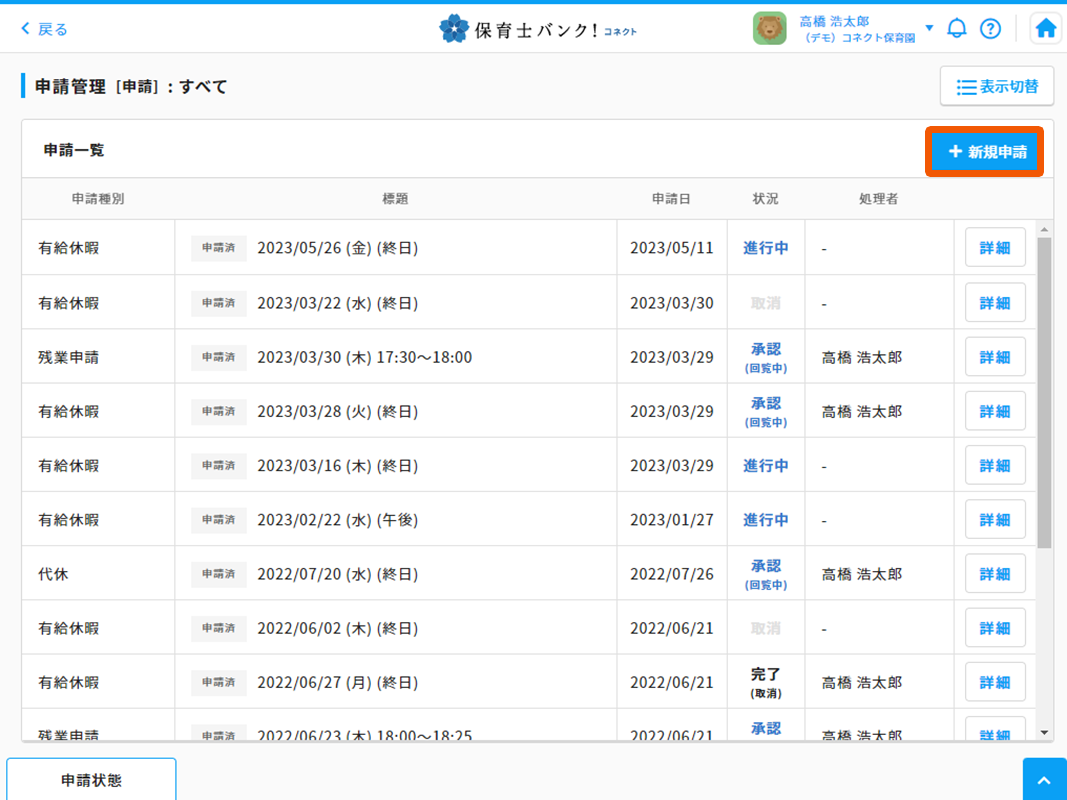Viewport: 1067px width, 800px height.
Task: Open 詳細 for the 2023/05/26 request
Action: (x=994, y=248)
